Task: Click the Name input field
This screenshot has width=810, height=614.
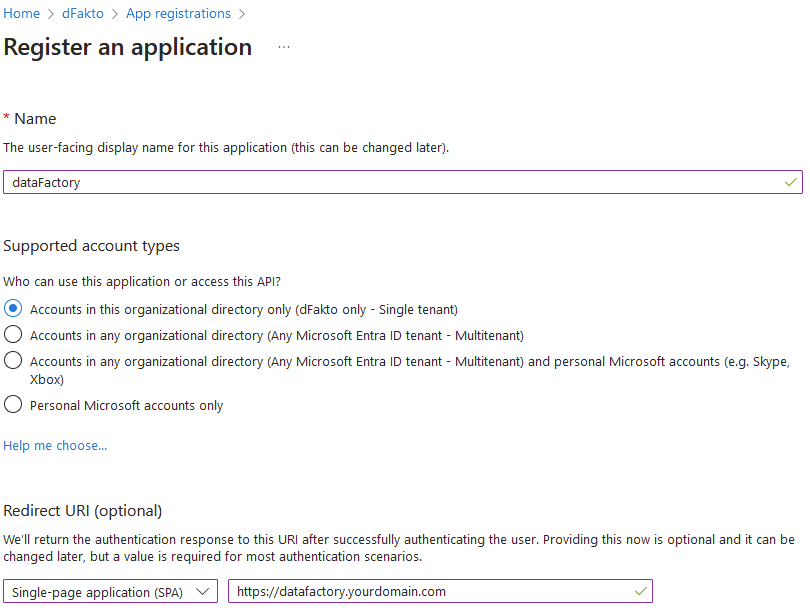Action: pyautogui.click(x=390, y=183)
